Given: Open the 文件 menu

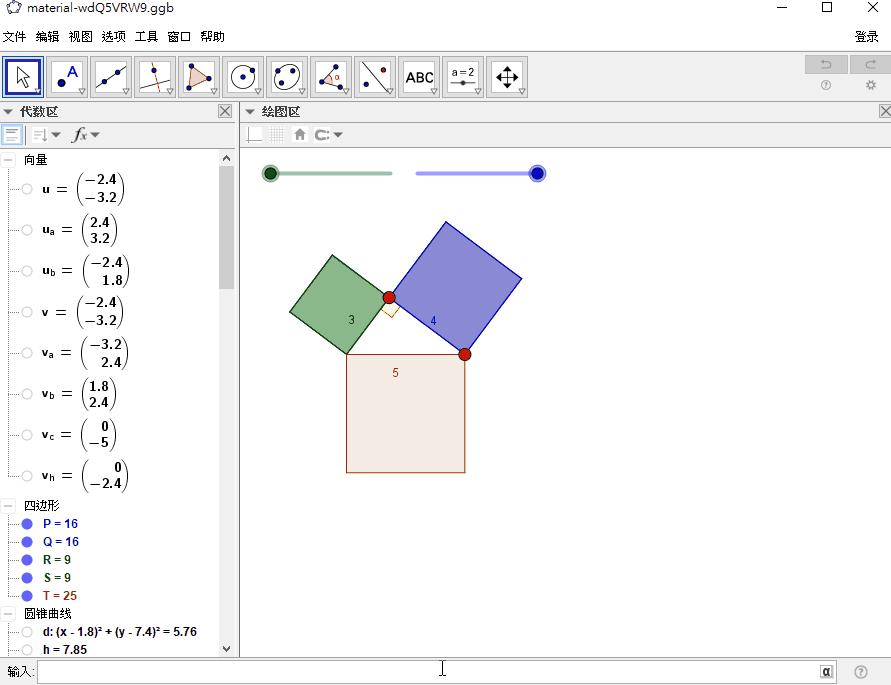Looking at the screenshot, I should coord(16,36).
